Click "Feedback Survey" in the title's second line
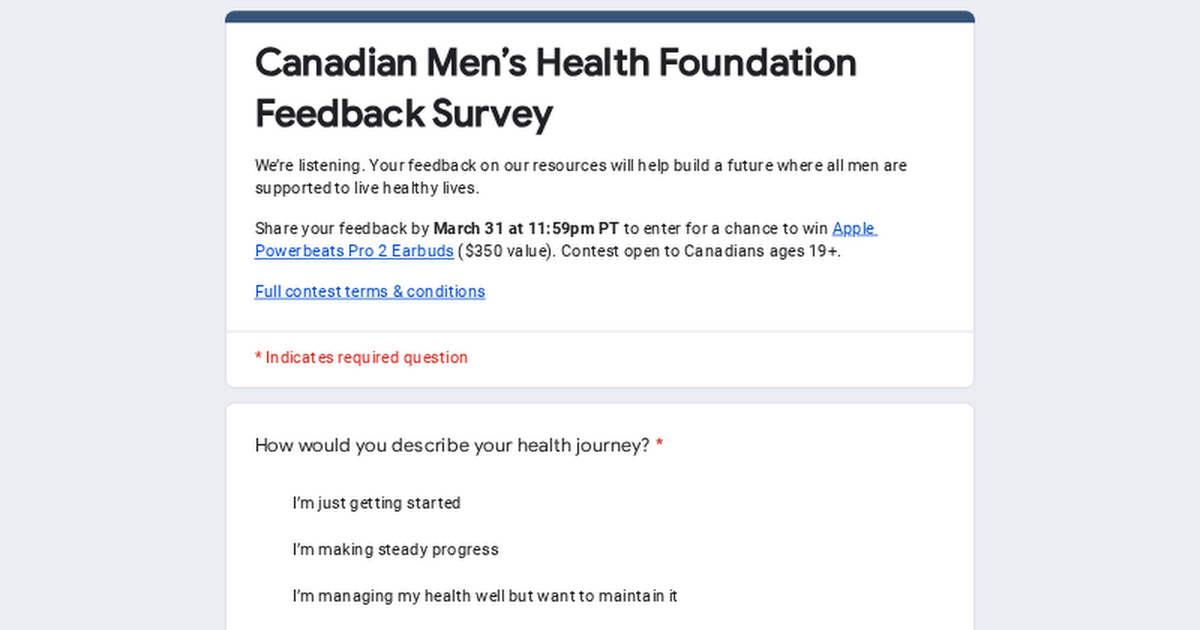Image resolution: width=1200 pixels, height=630 pixels. 404,113
